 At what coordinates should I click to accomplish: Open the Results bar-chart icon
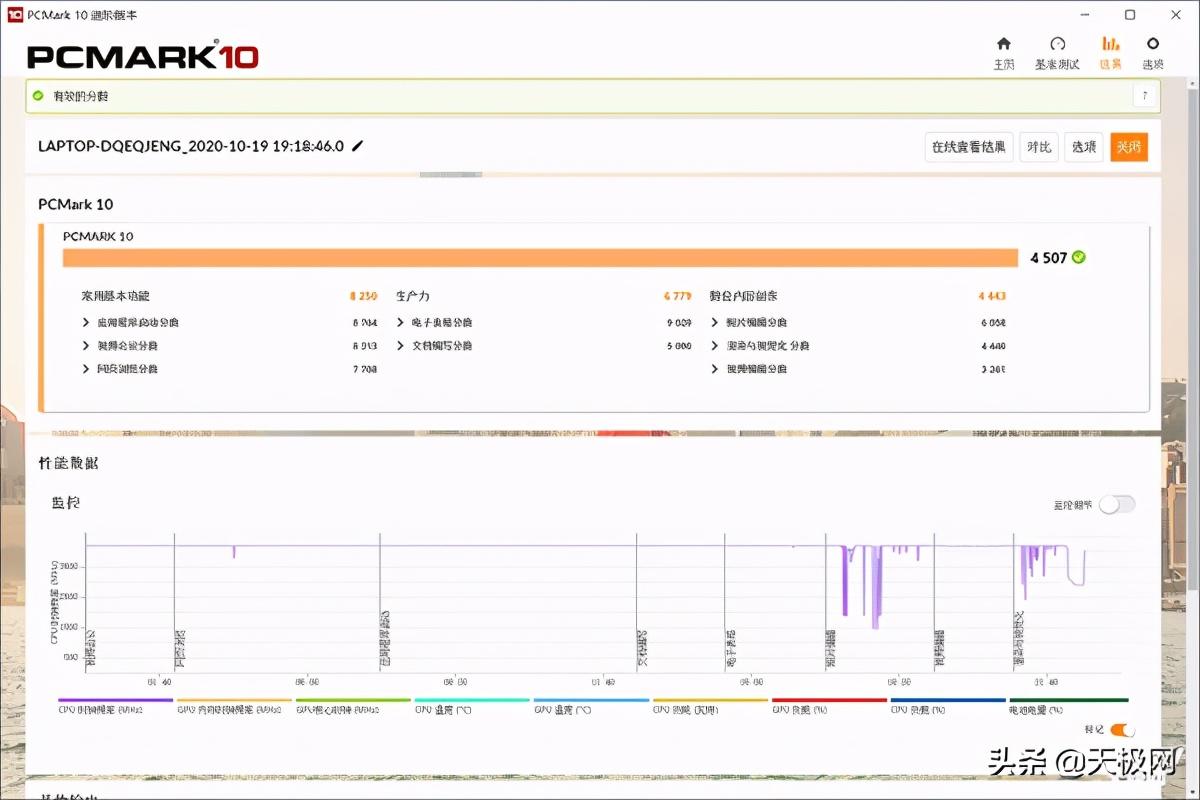point(1111,44)
